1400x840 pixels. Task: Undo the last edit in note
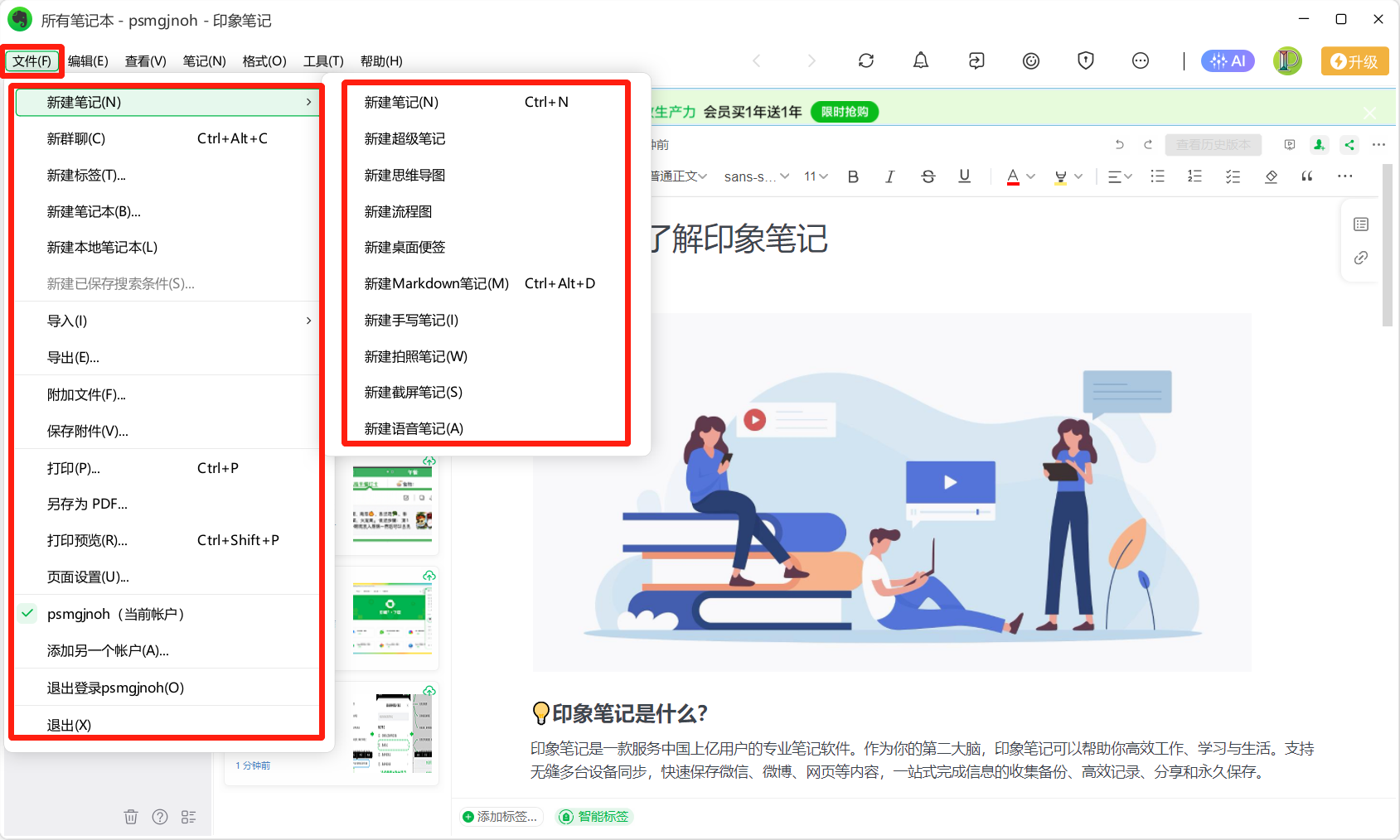point(1119,144)
